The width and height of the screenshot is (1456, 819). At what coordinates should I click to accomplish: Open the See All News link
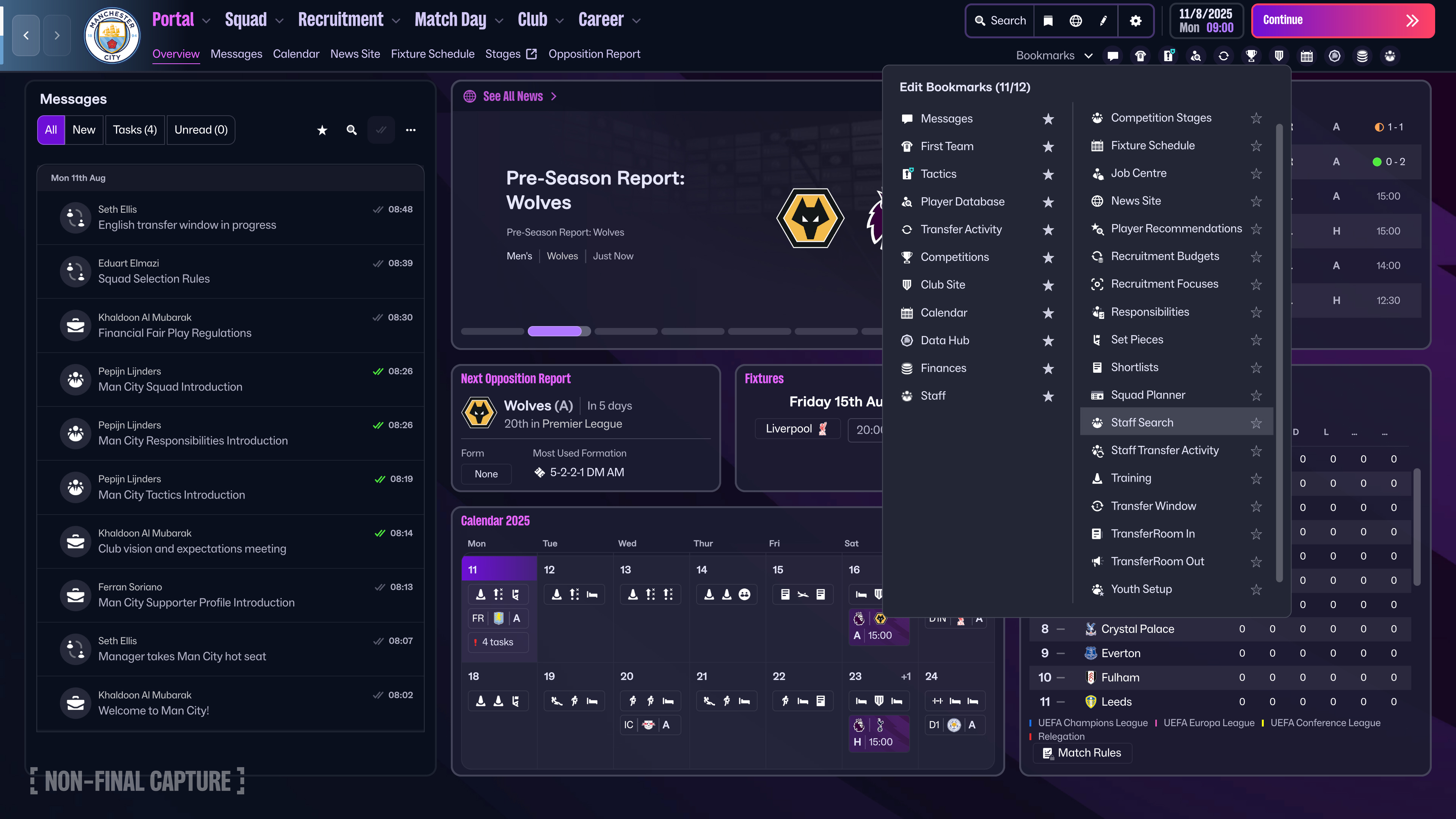[513, 97]
